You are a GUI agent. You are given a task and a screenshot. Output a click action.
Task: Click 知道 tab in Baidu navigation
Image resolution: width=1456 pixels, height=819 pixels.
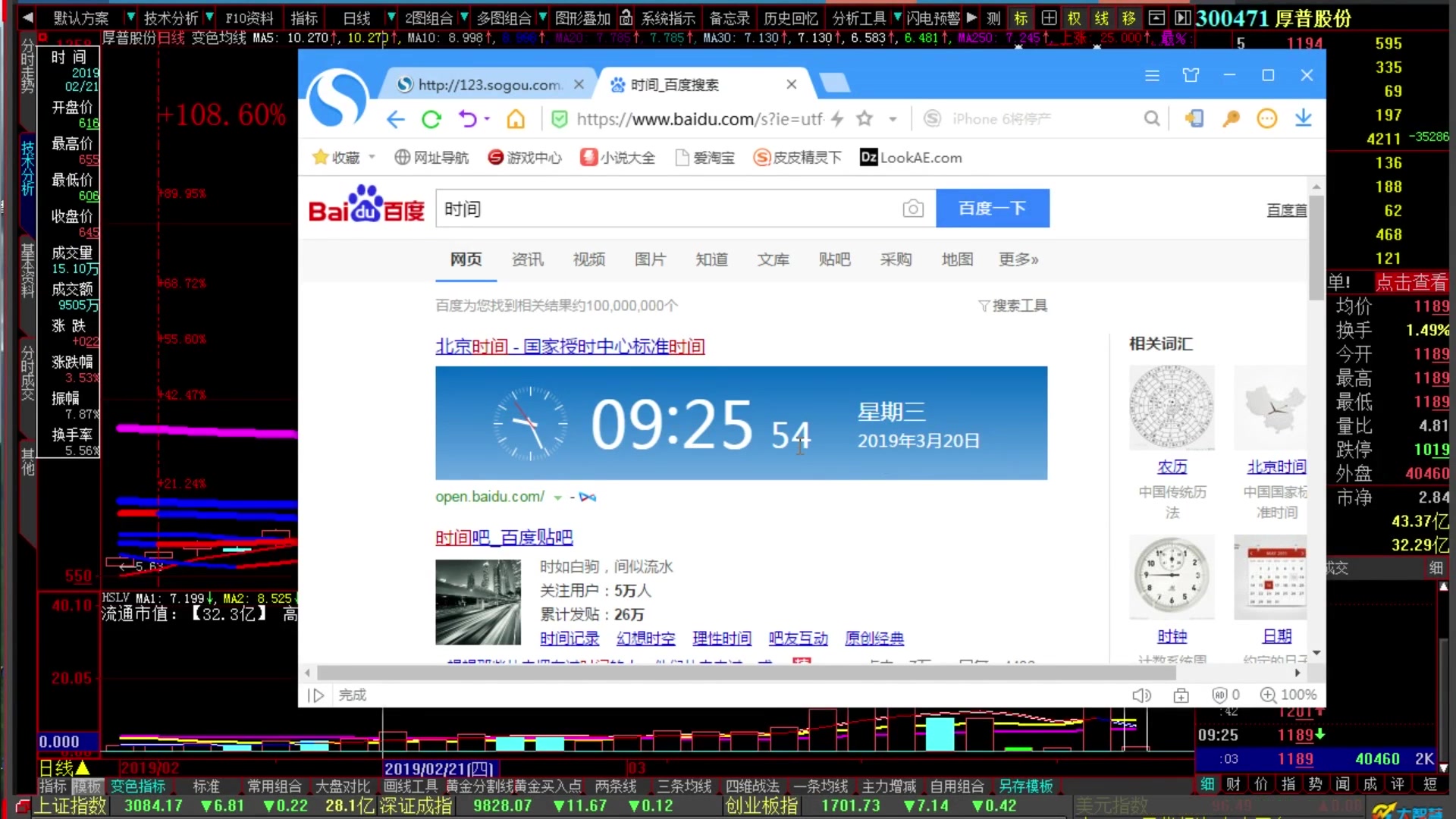pos(711,259)
